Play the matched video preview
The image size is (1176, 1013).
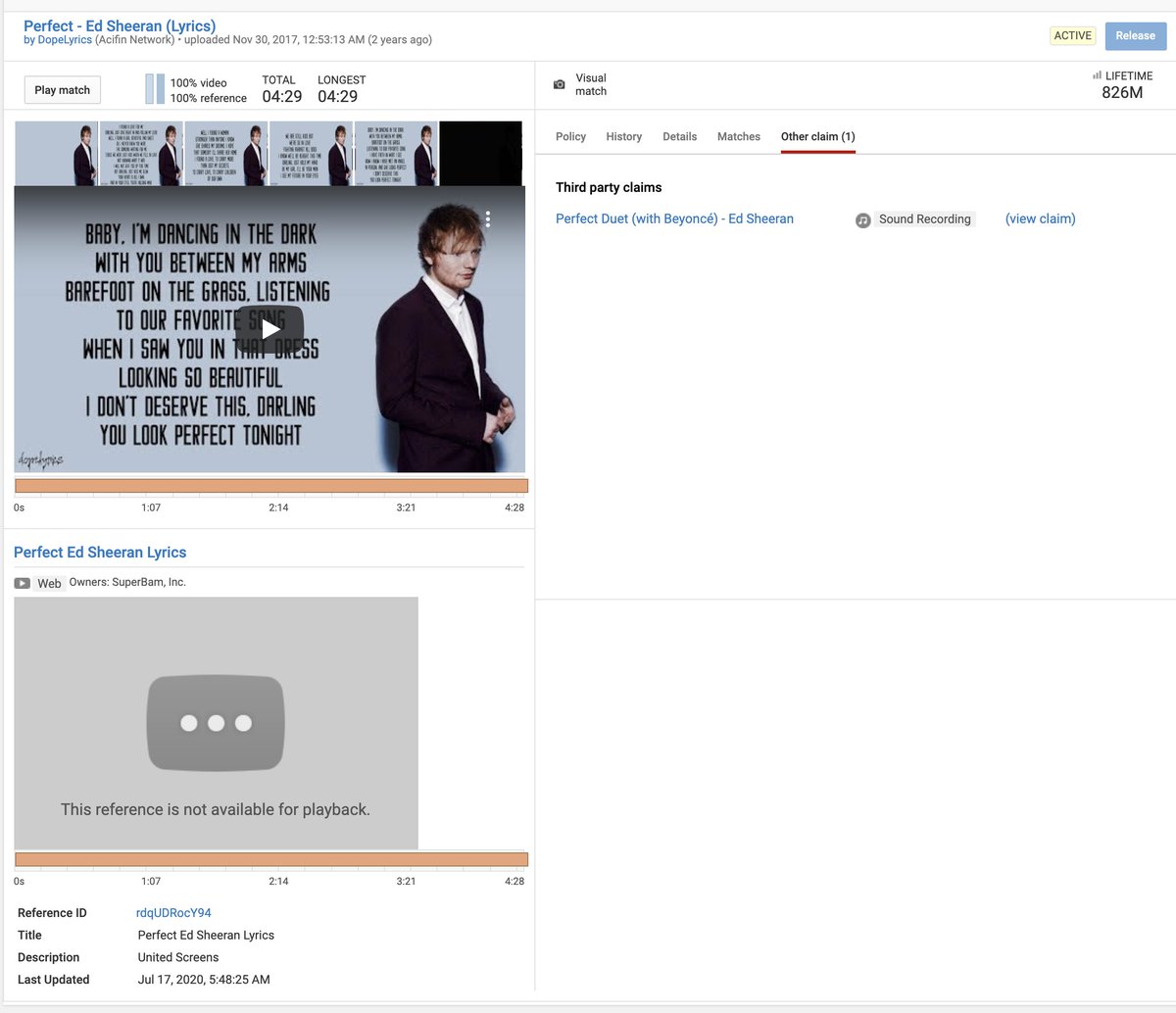pos(269,329)
